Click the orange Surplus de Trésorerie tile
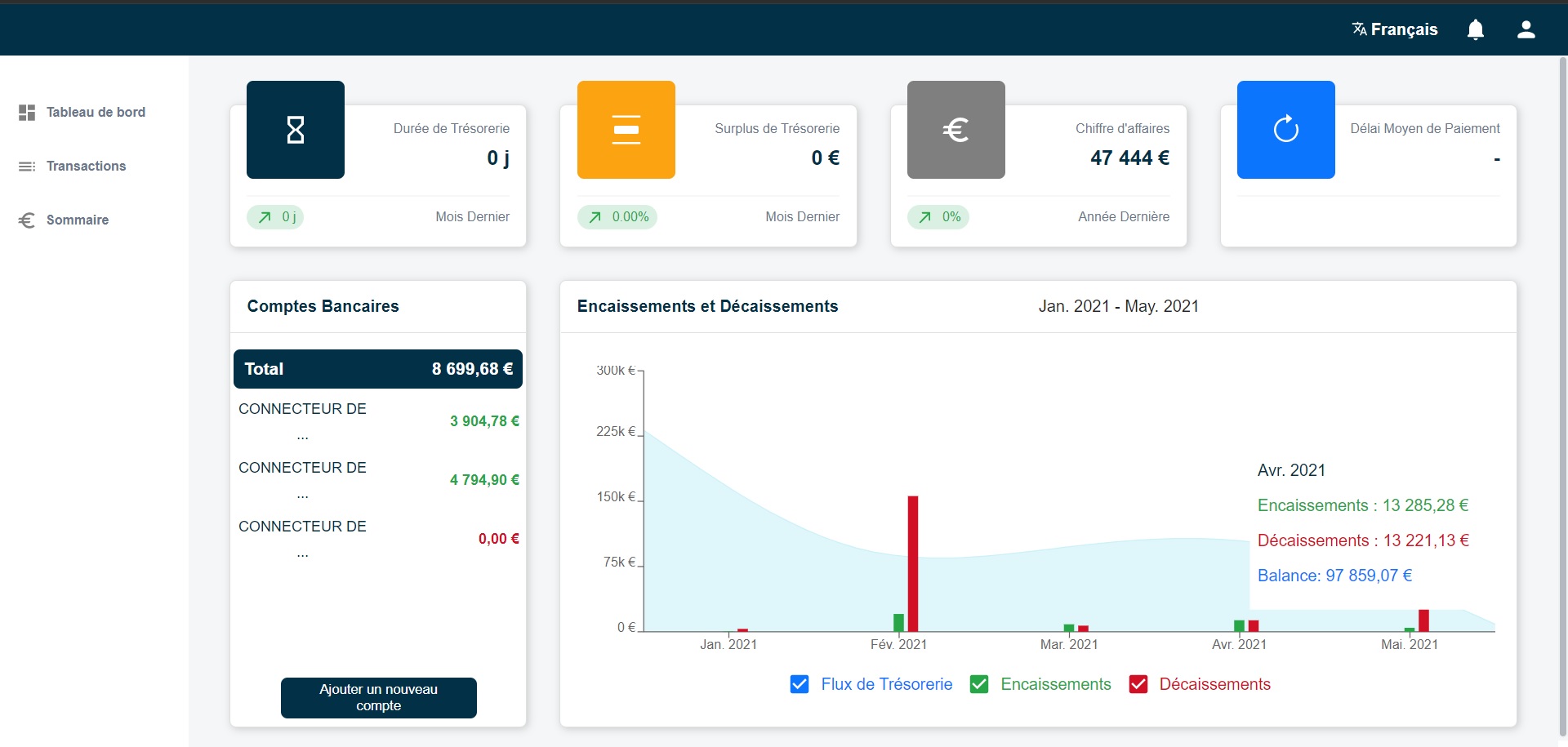 (x=626, y=130)
